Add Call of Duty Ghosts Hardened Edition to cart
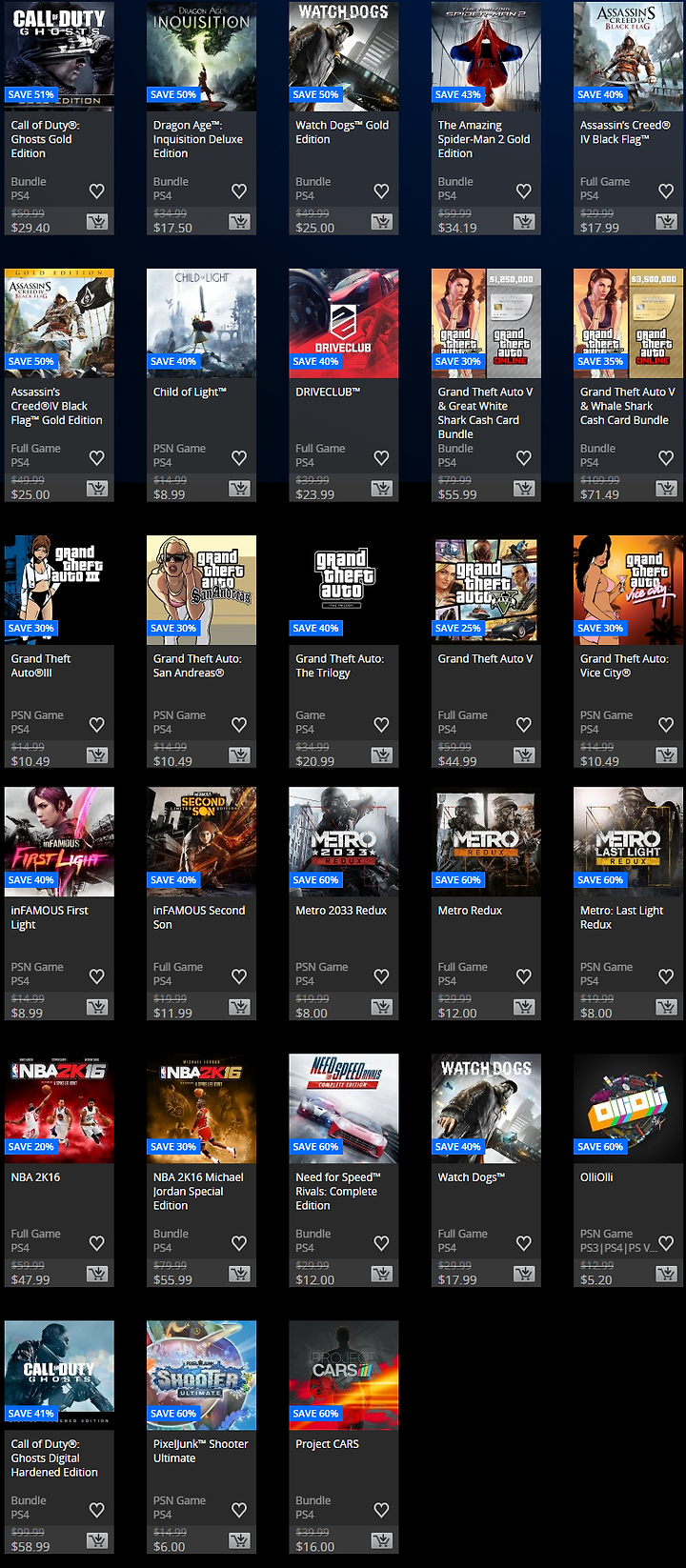The width and height of the screenshot is (686, 1568). [97, 1540]
